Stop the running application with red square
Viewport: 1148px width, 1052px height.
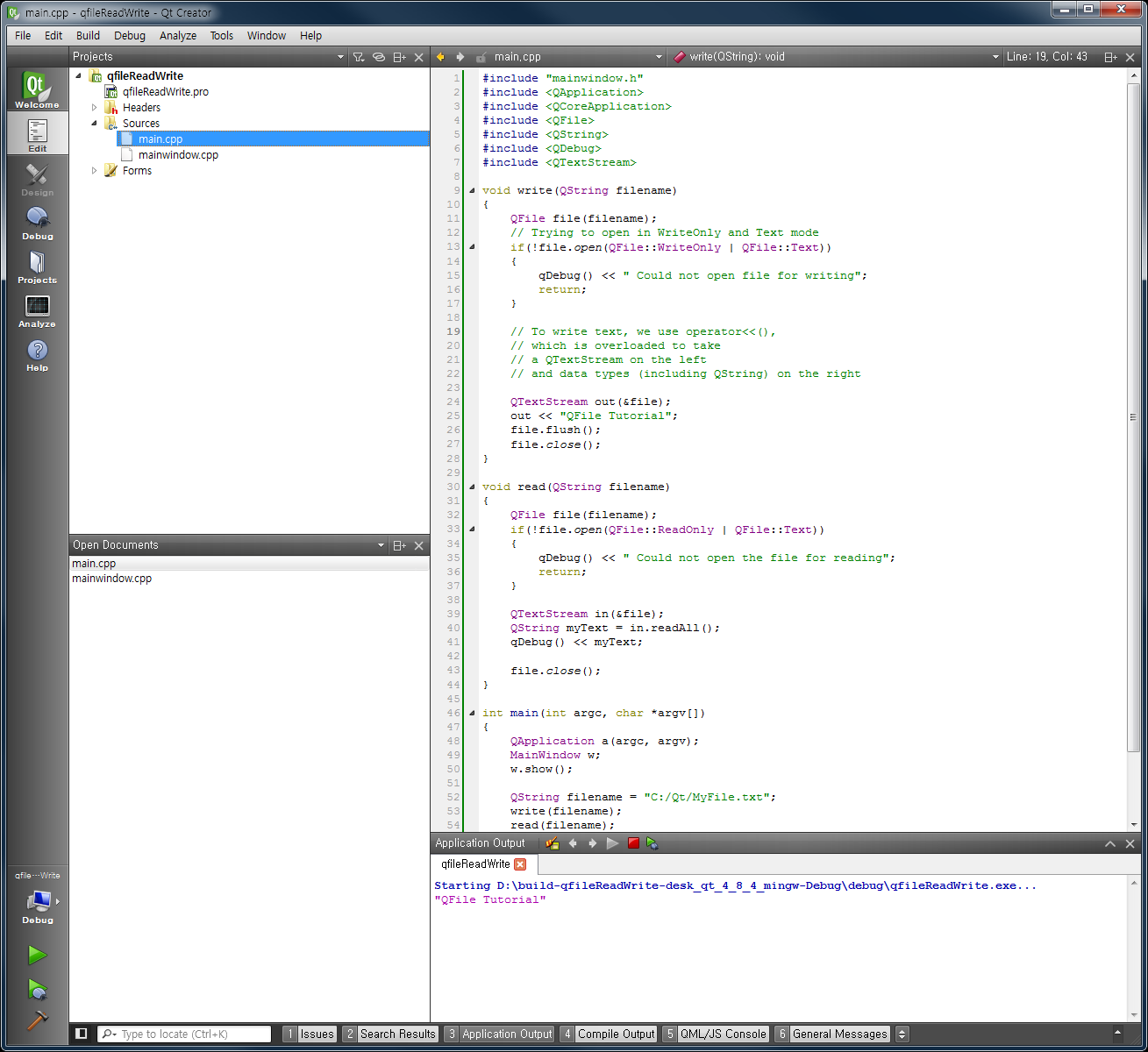click(633, 843)
